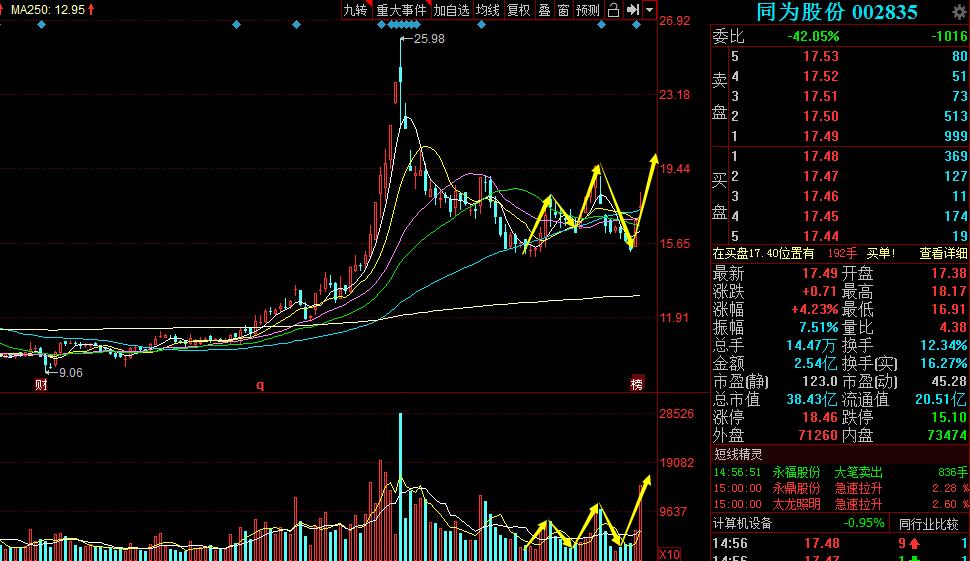Screen dimensions: 970x561
Task: Click the 总市值 38.43亿 value
Action: [812, 400]
